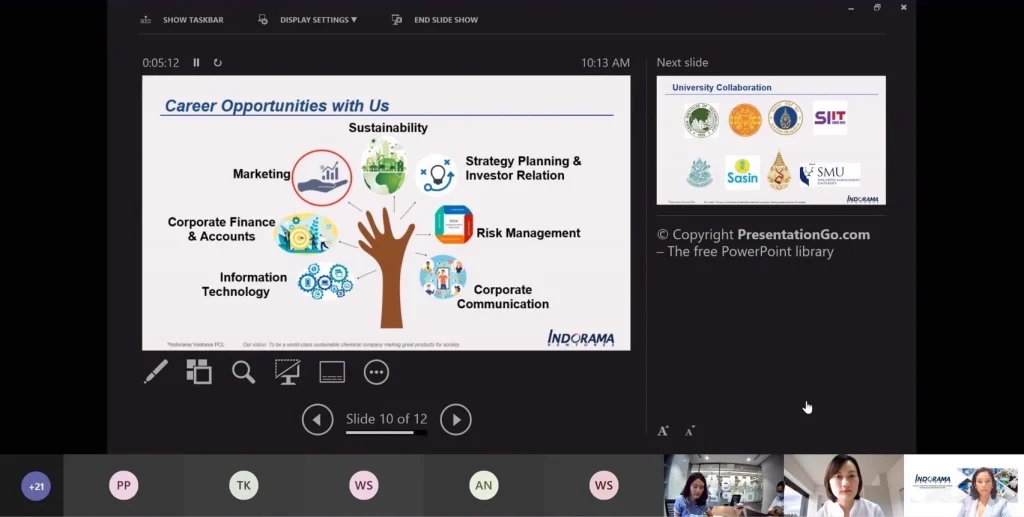Open the see all slides grid

(199, 372)
